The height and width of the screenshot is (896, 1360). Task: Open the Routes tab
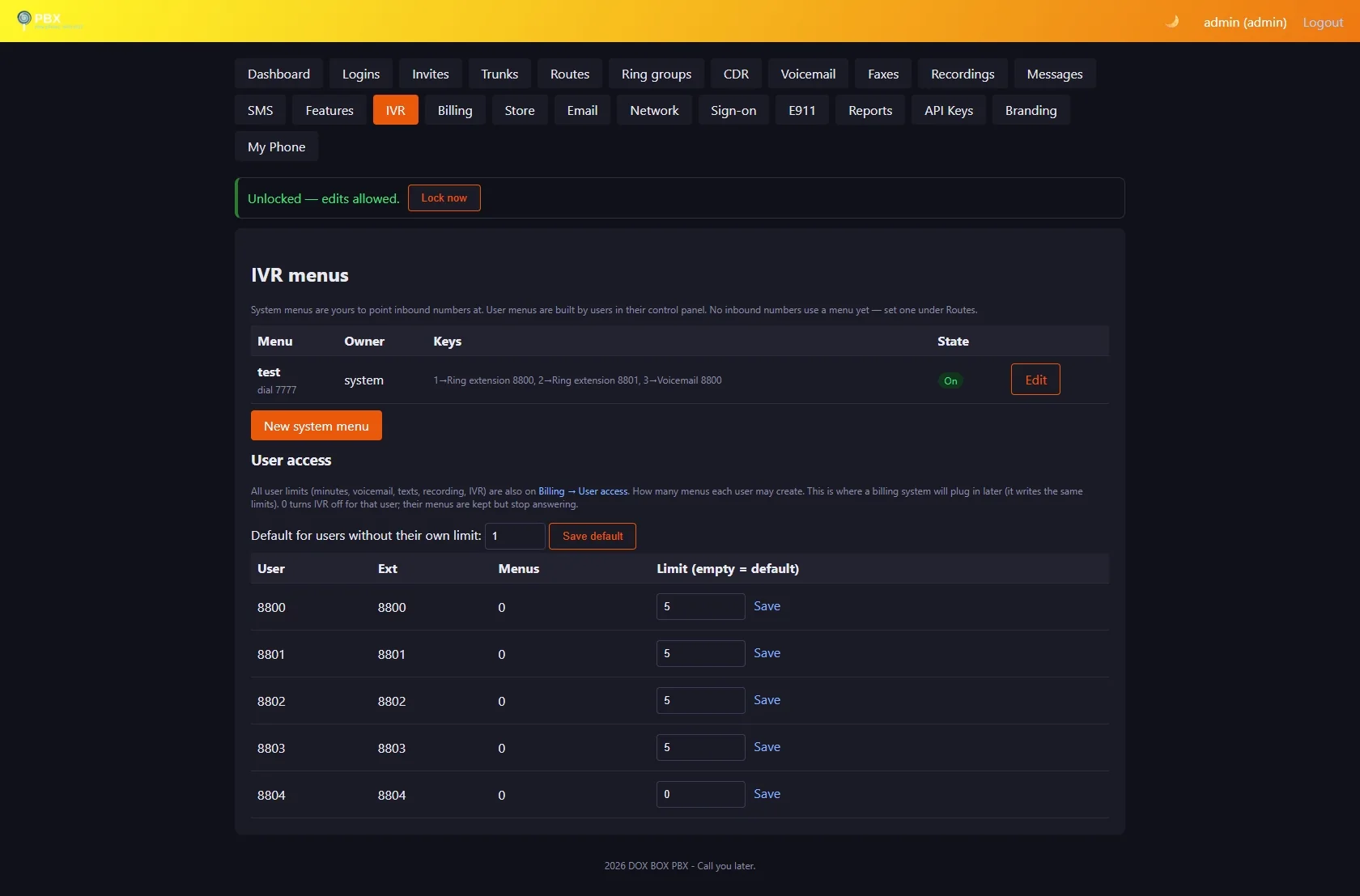[x=570, y=74]
